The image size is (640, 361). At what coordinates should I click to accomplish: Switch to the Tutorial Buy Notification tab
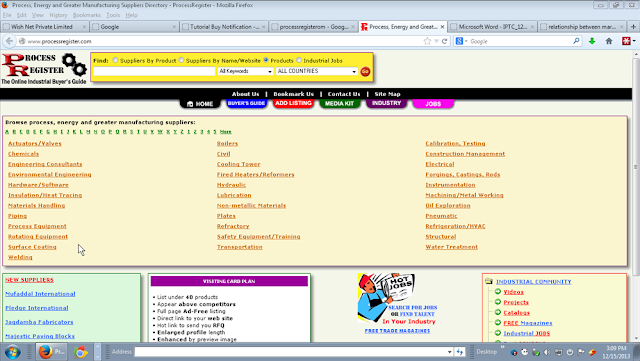coord(223,27)
